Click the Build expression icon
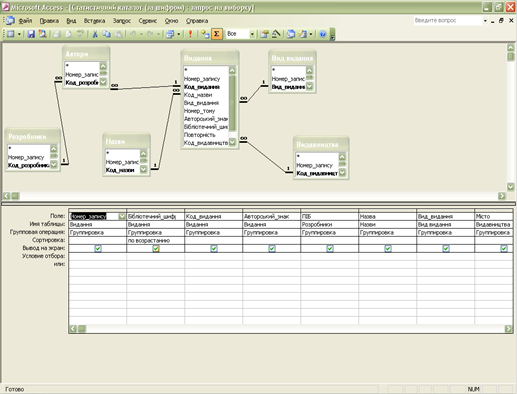 point(276,34)
